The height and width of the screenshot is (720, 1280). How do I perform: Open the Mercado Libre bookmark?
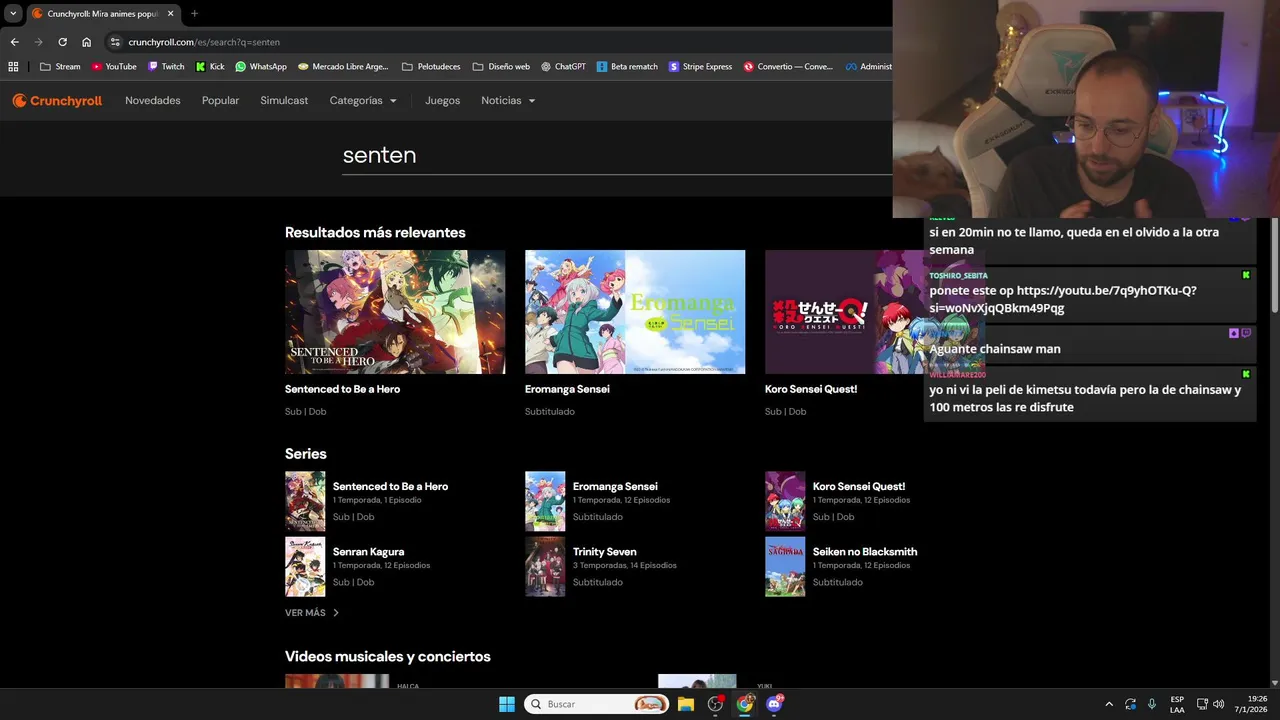[343, 67]
